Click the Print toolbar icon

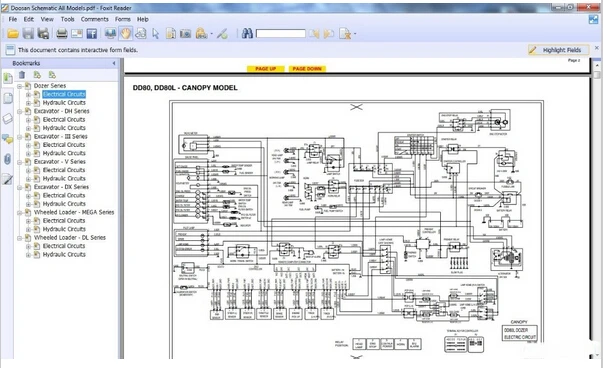pyautogui.click(x=62, y=34)
